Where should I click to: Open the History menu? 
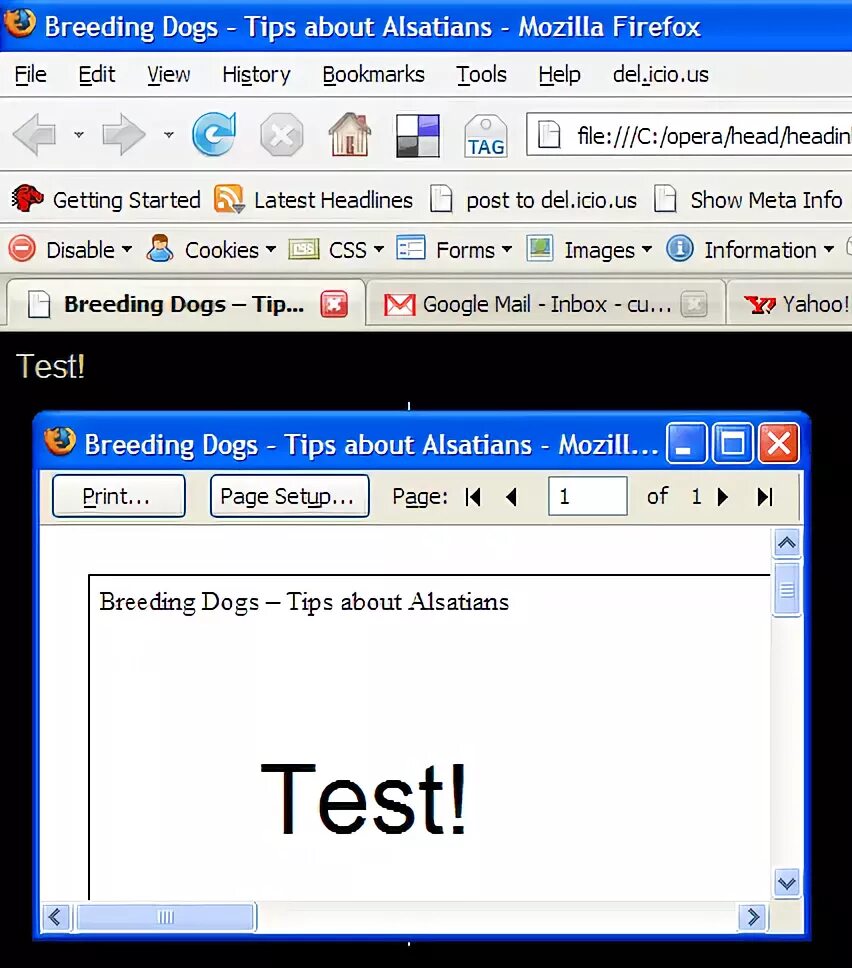pos(256,74)
